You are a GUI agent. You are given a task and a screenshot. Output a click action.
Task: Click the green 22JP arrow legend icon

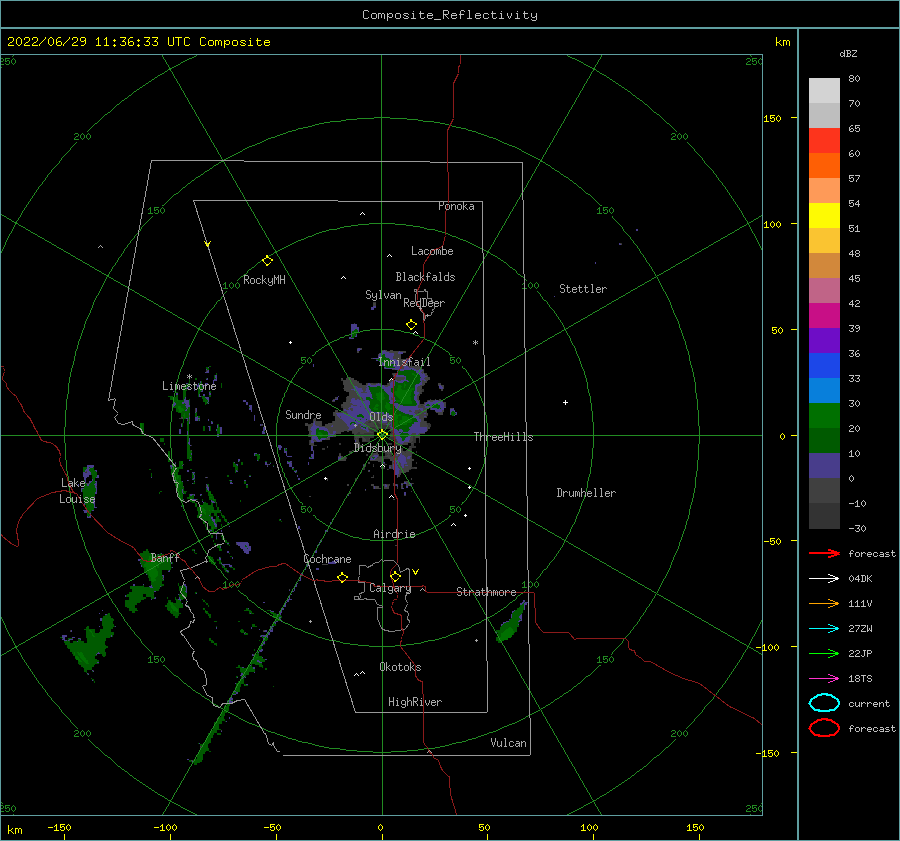[824, 653]
